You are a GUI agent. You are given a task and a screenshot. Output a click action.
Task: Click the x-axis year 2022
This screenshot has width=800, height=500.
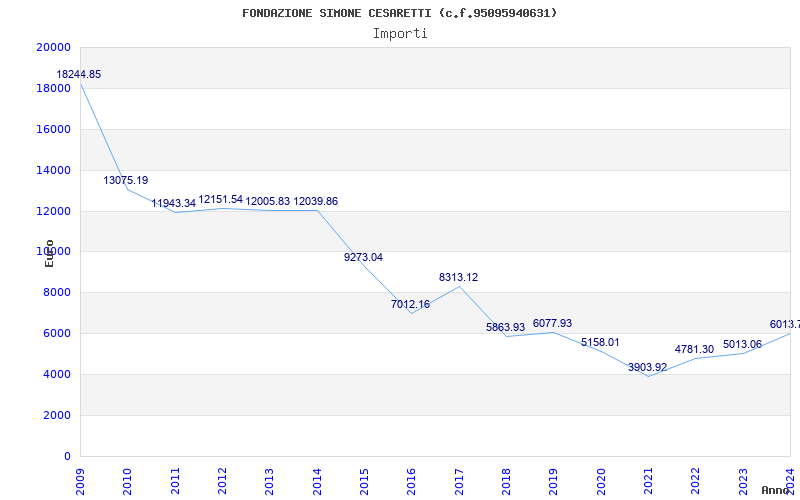(x=695, y=481)
